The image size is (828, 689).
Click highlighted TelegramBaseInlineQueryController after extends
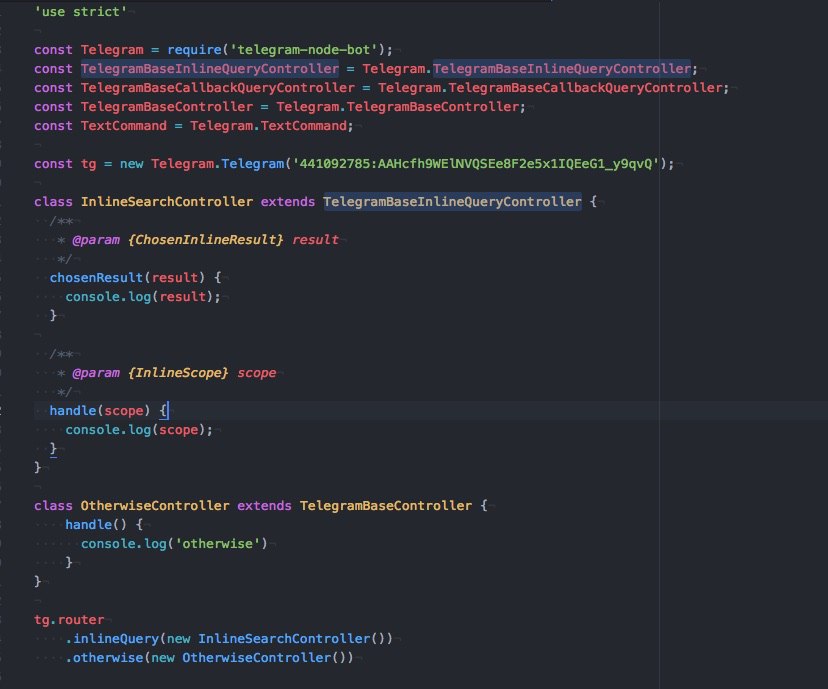453,202
